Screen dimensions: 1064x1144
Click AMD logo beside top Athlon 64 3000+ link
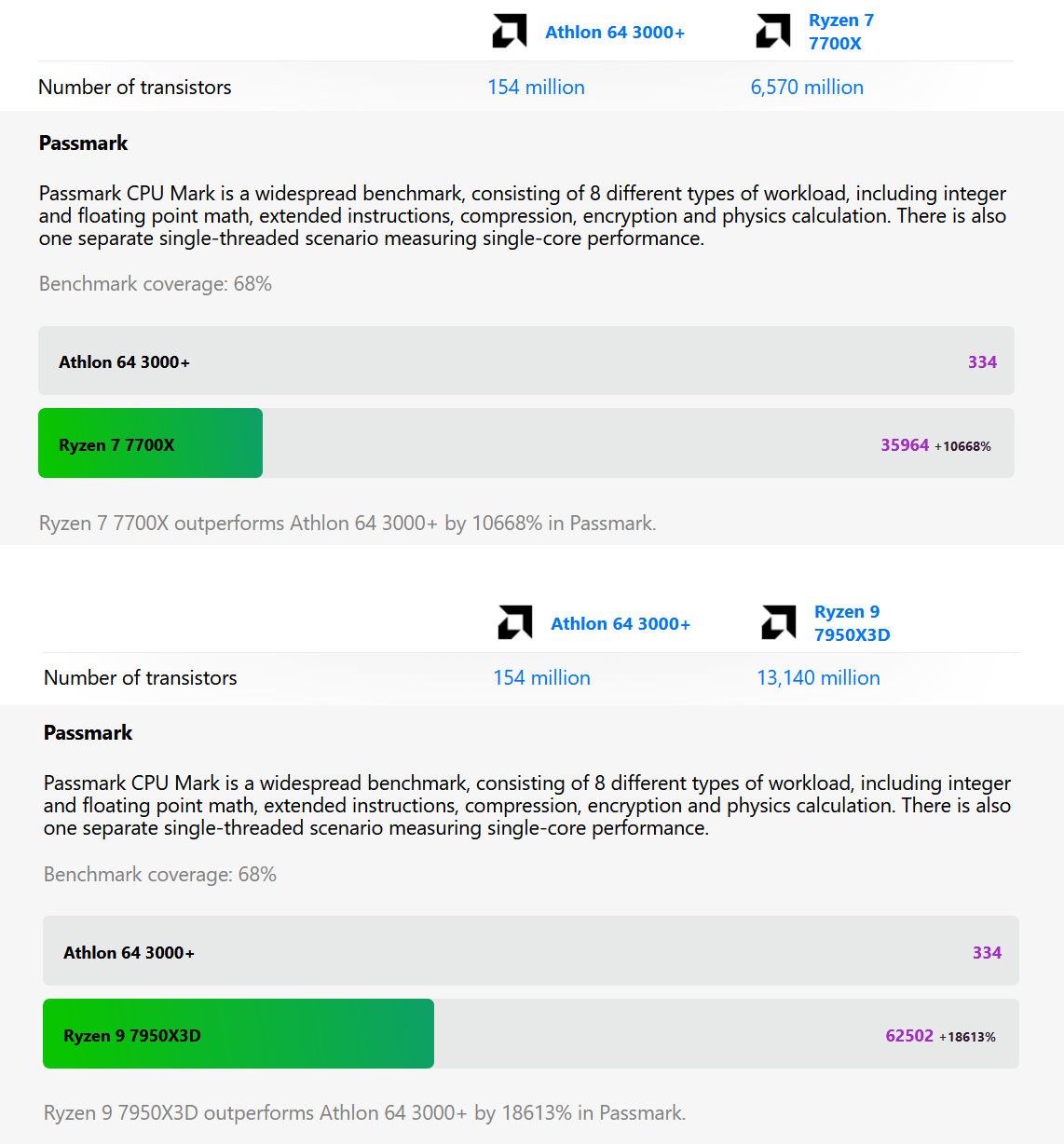(x=510, y=32)
